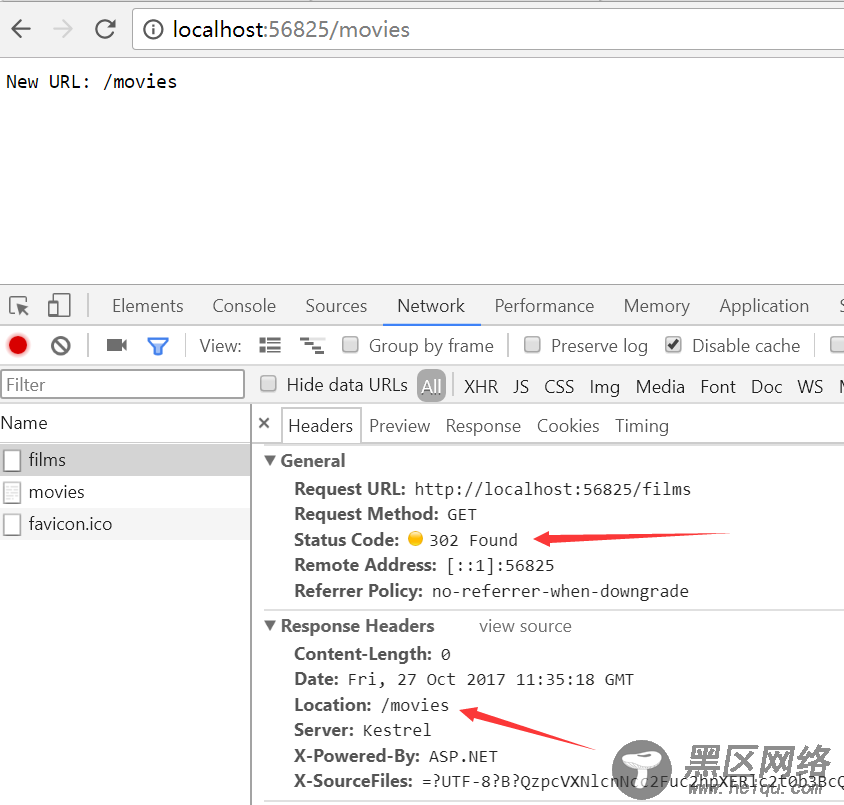Click the view source link
The width and height of the screenshot is (844, 805).
(x=525, y=626)
